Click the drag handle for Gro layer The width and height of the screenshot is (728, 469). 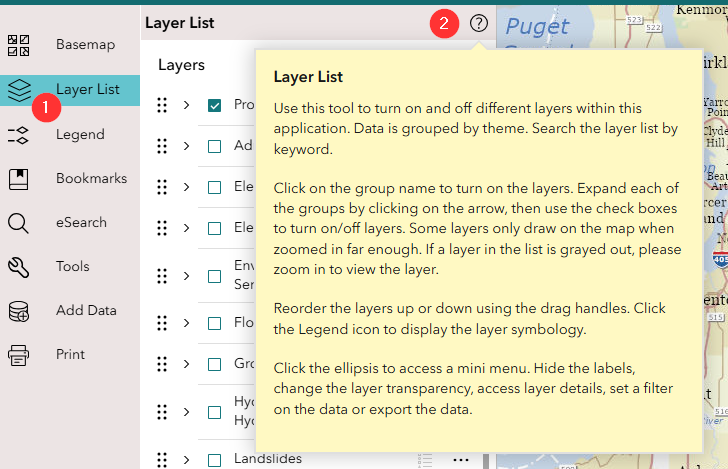(162, 364)
